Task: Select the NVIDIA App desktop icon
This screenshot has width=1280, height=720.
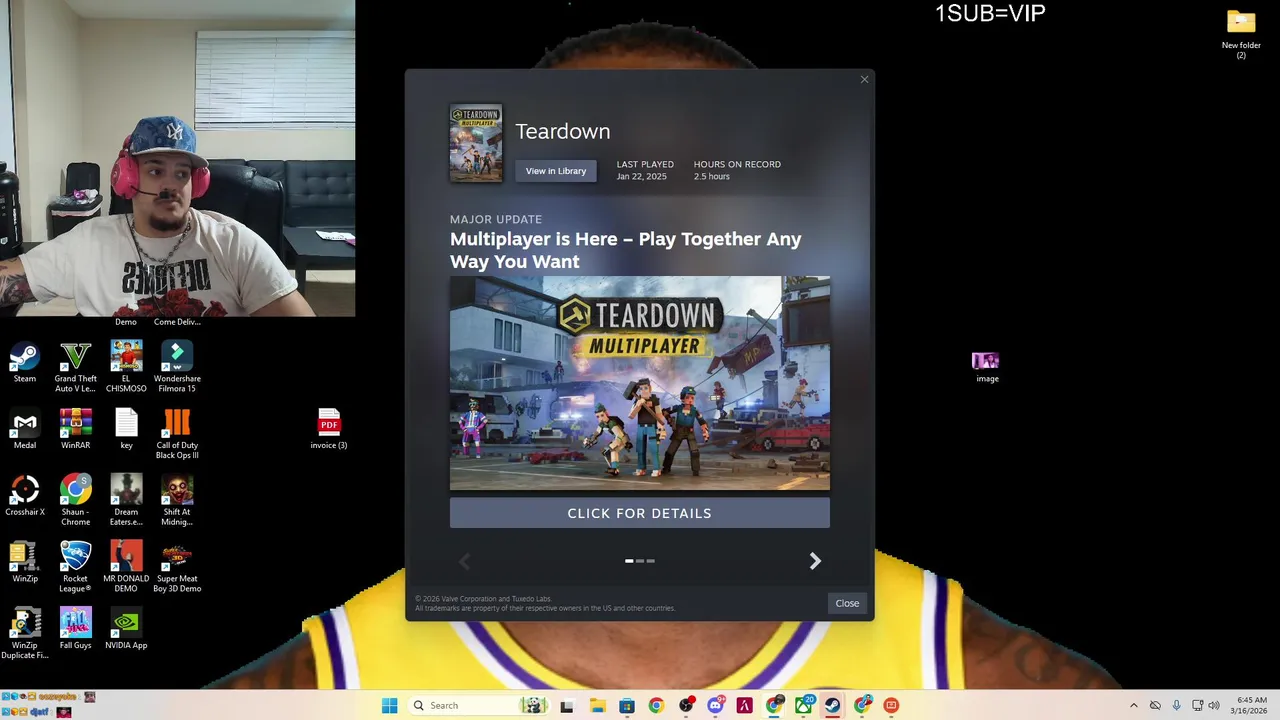Action: click(x=126, y=629)
